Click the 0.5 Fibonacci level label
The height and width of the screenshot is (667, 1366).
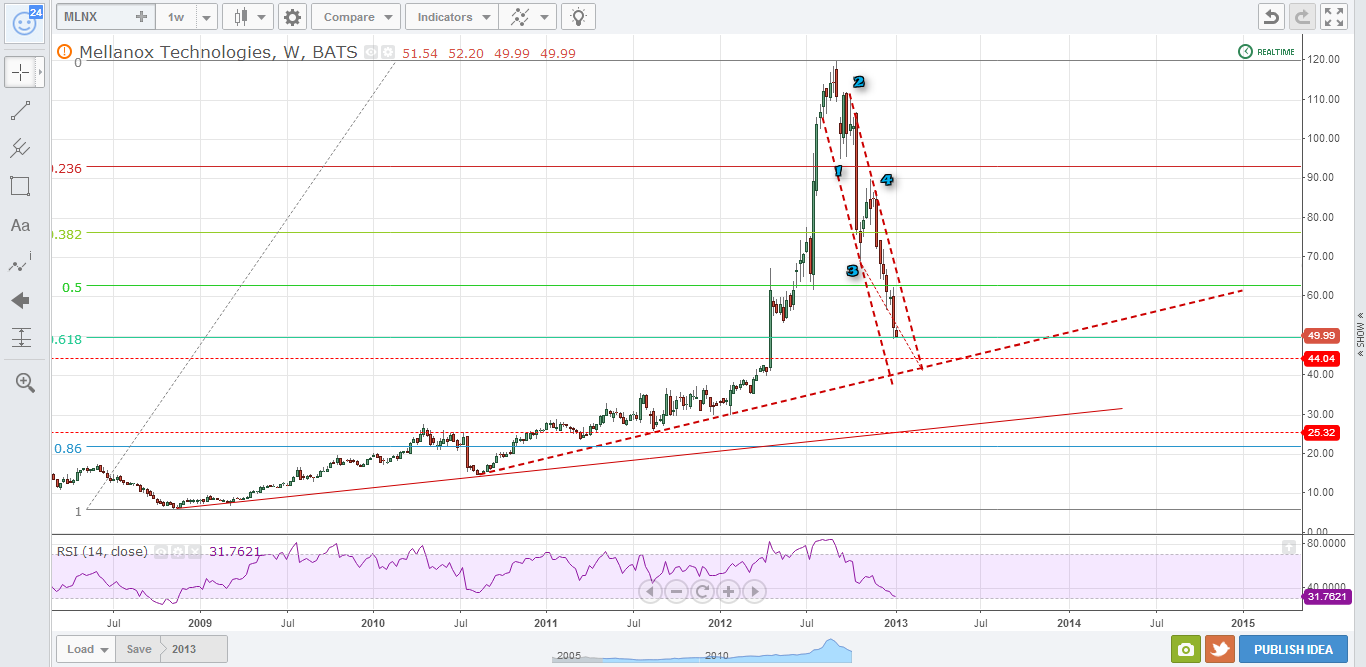click(72, 287)
